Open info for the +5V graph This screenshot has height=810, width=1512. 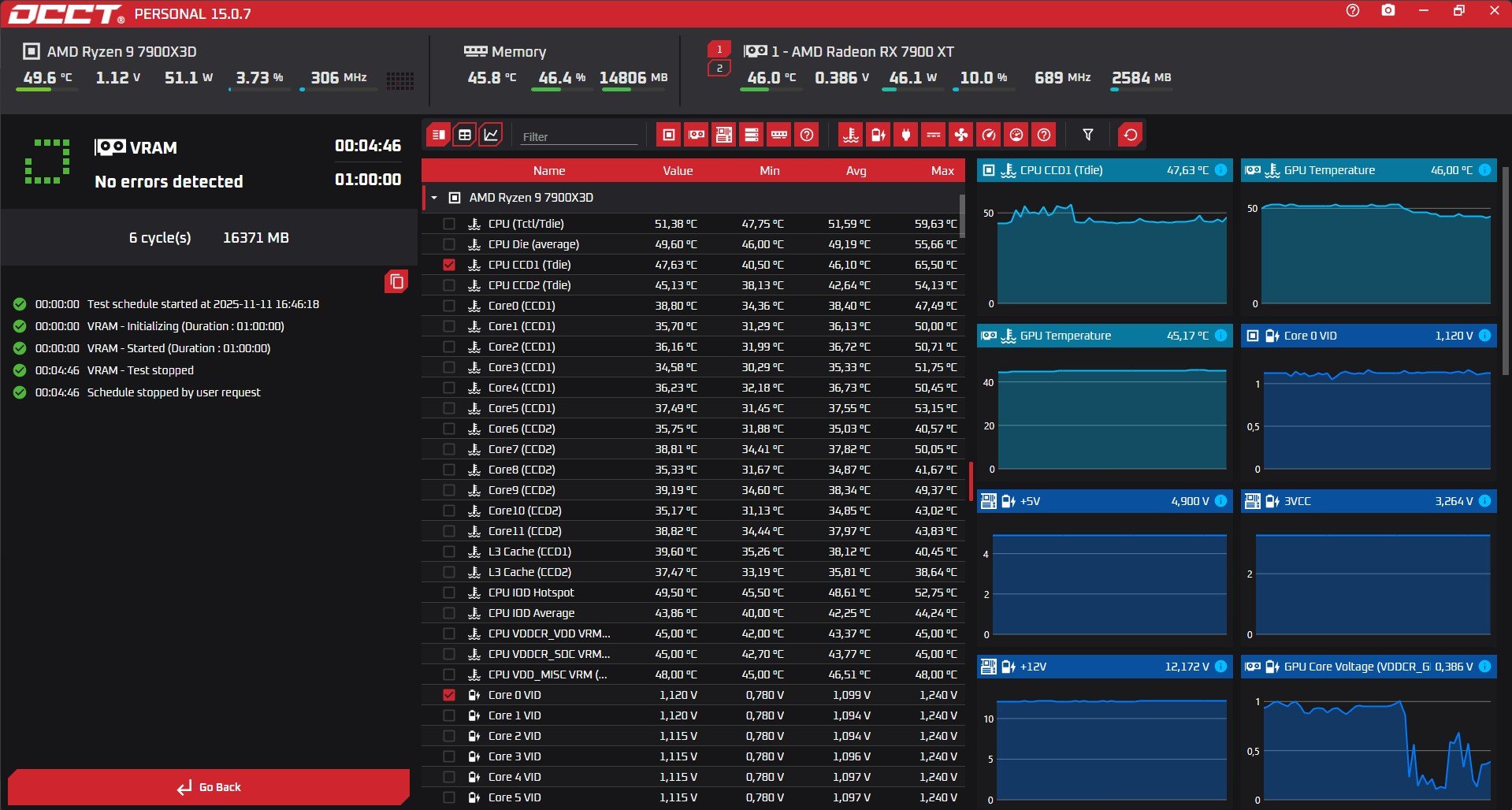click(1220, 501)
